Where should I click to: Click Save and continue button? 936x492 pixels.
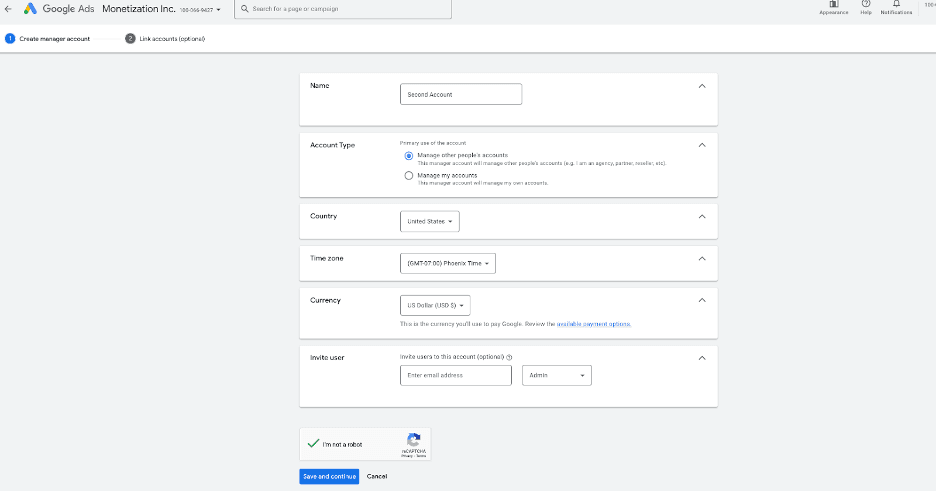click(329, 476)
